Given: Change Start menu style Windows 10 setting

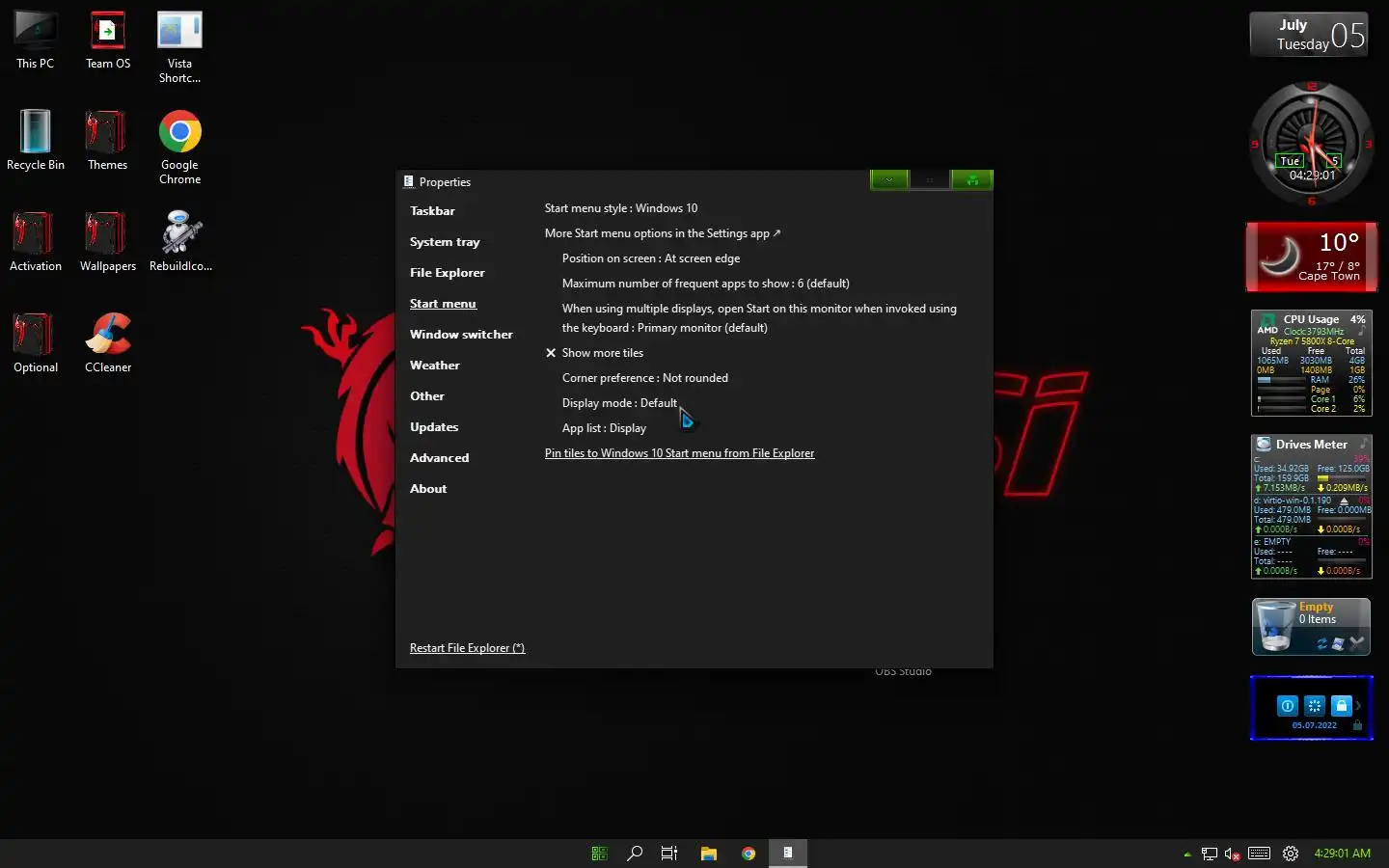Looking at the screenshot, I should [x=621, y=208].
